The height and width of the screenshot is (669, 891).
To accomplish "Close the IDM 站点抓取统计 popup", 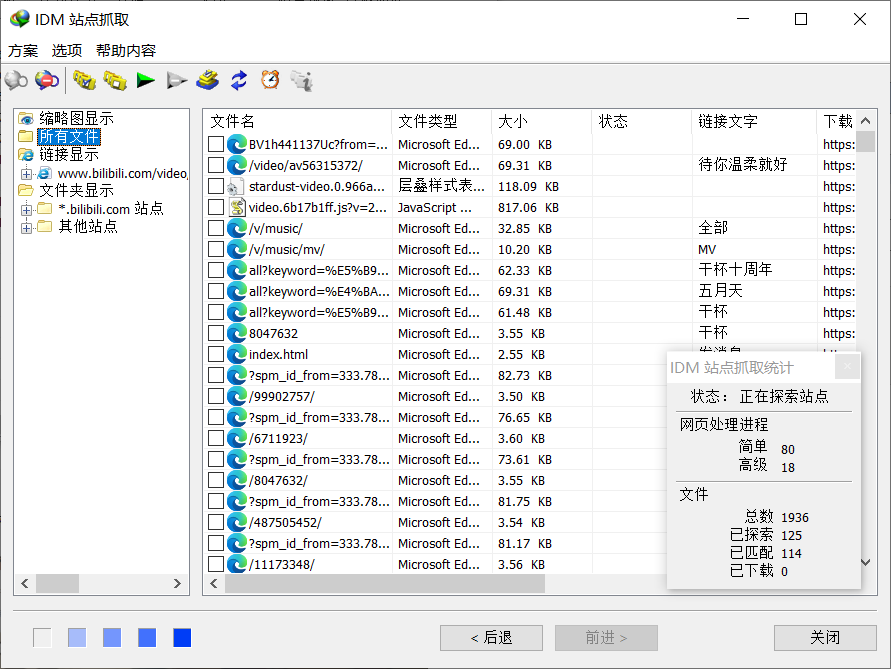I will 847,367.
